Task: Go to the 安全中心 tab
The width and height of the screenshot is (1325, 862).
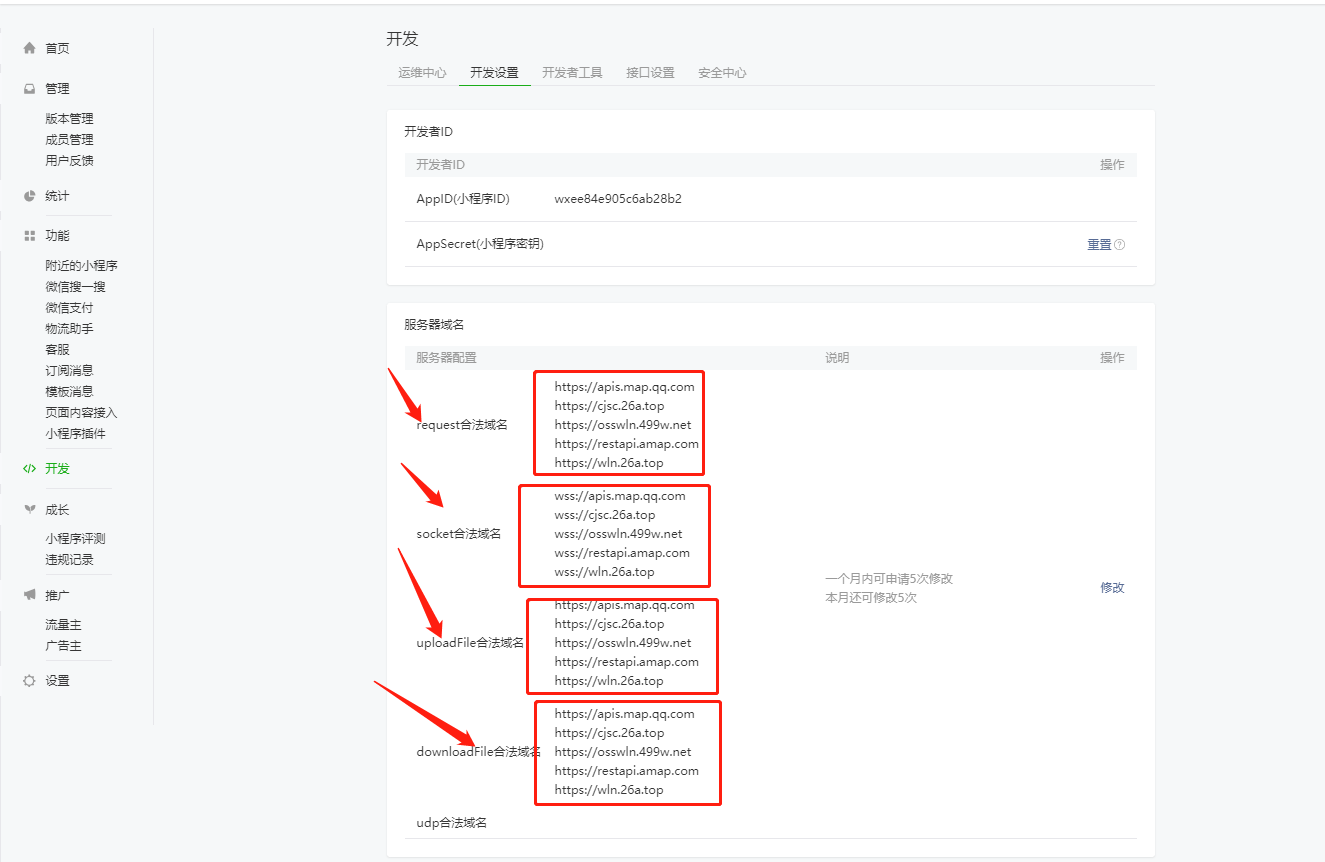Action: pyautogui.click(x=722, y=73)
